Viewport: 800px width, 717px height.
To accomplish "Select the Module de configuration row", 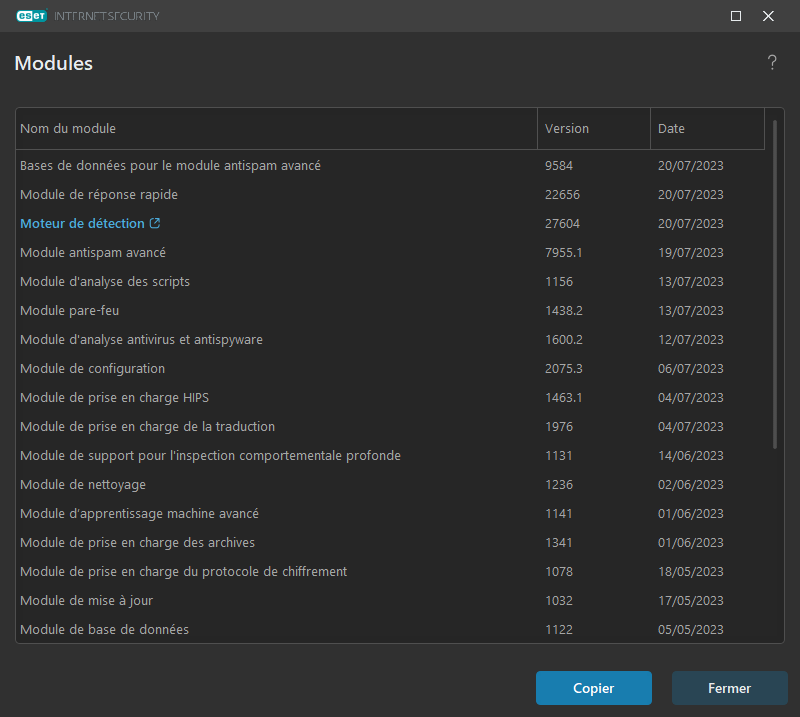I will click(x=390, y=368).
